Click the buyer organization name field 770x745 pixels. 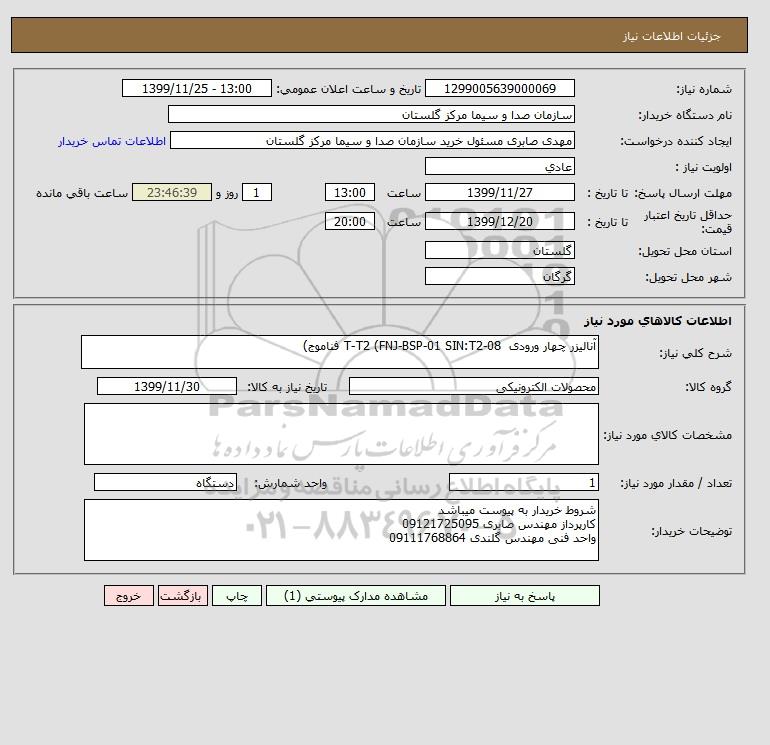pyautogui.click(x=371, y=115)
